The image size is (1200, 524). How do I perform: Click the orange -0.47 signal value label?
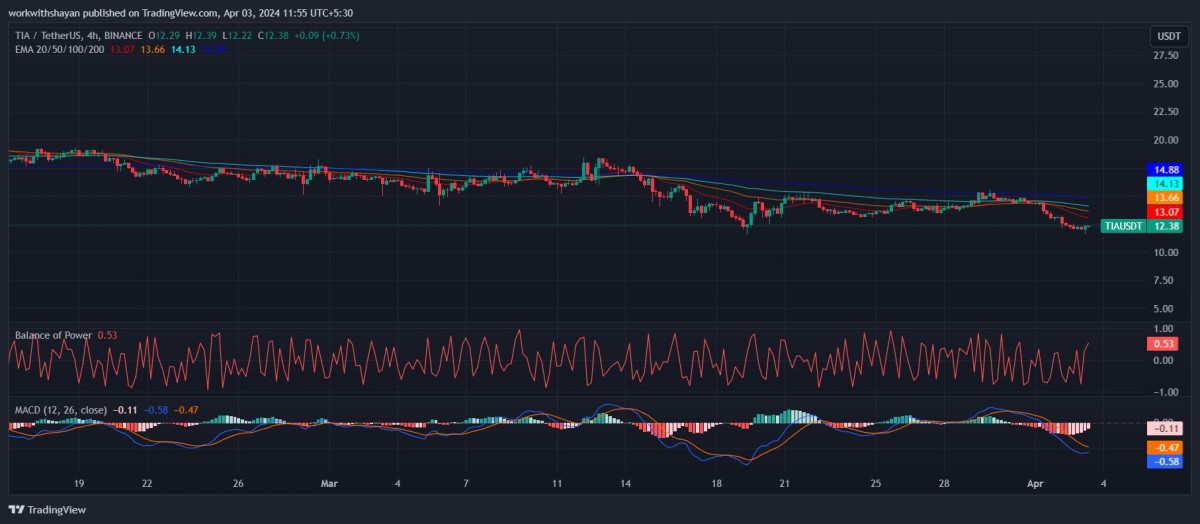pyautogui.click(x=1164, y=447)
